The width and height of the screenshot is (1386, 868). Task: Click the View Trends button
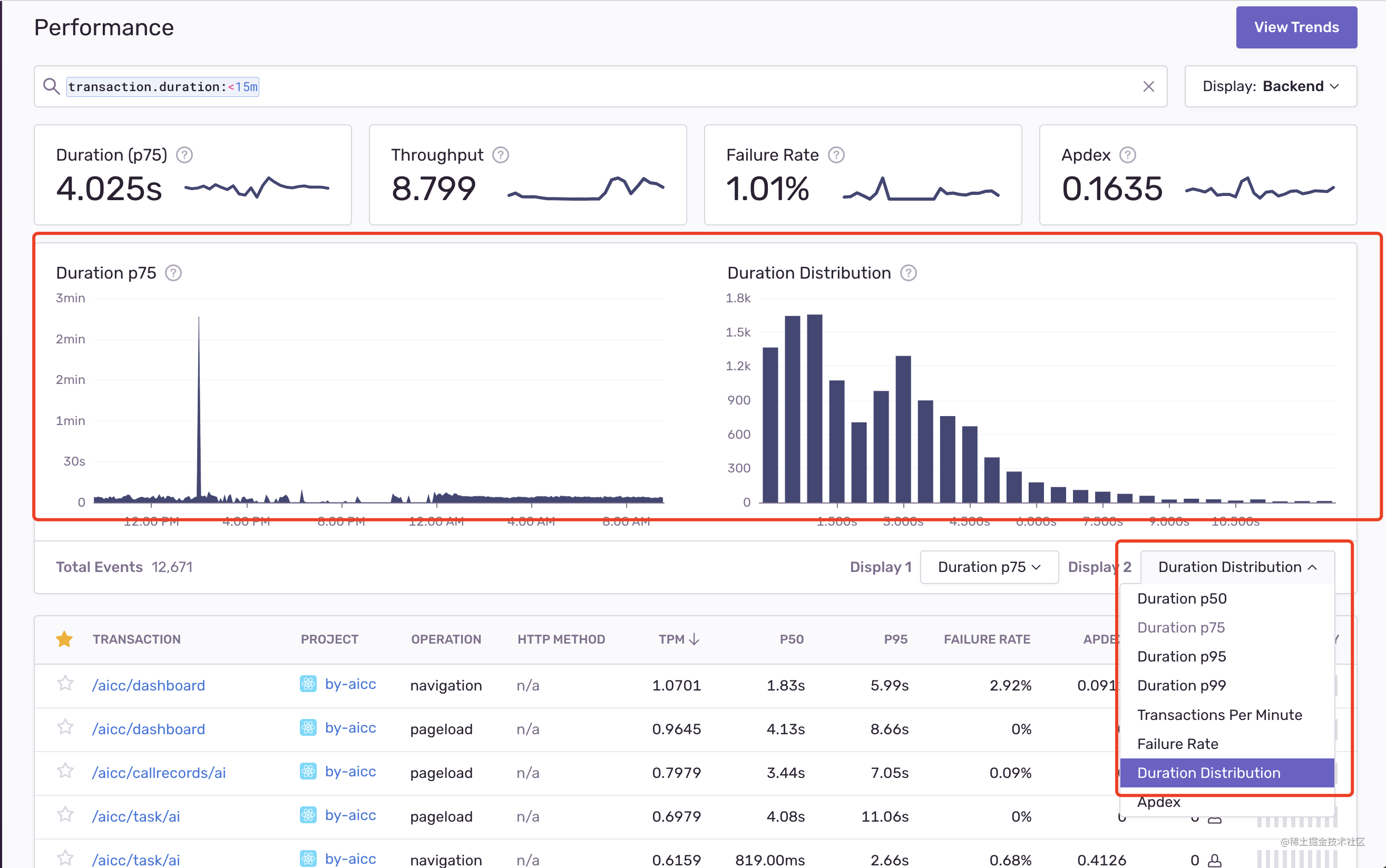click(x=1296, y=27)
